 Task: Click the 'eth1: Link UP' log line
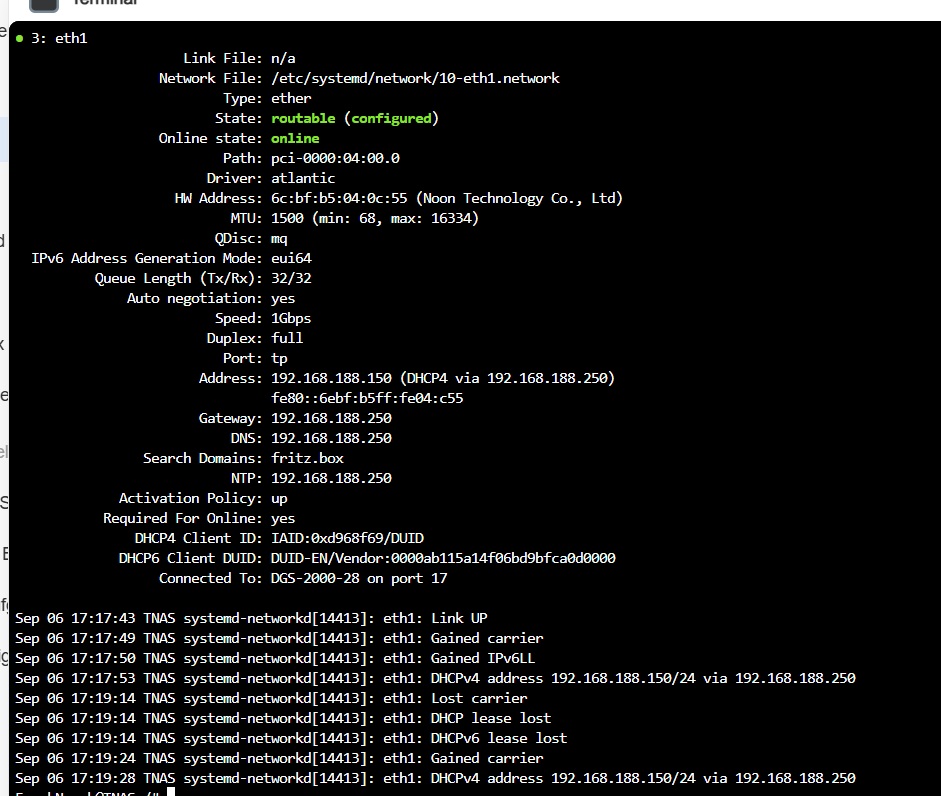tap(251, 618)
